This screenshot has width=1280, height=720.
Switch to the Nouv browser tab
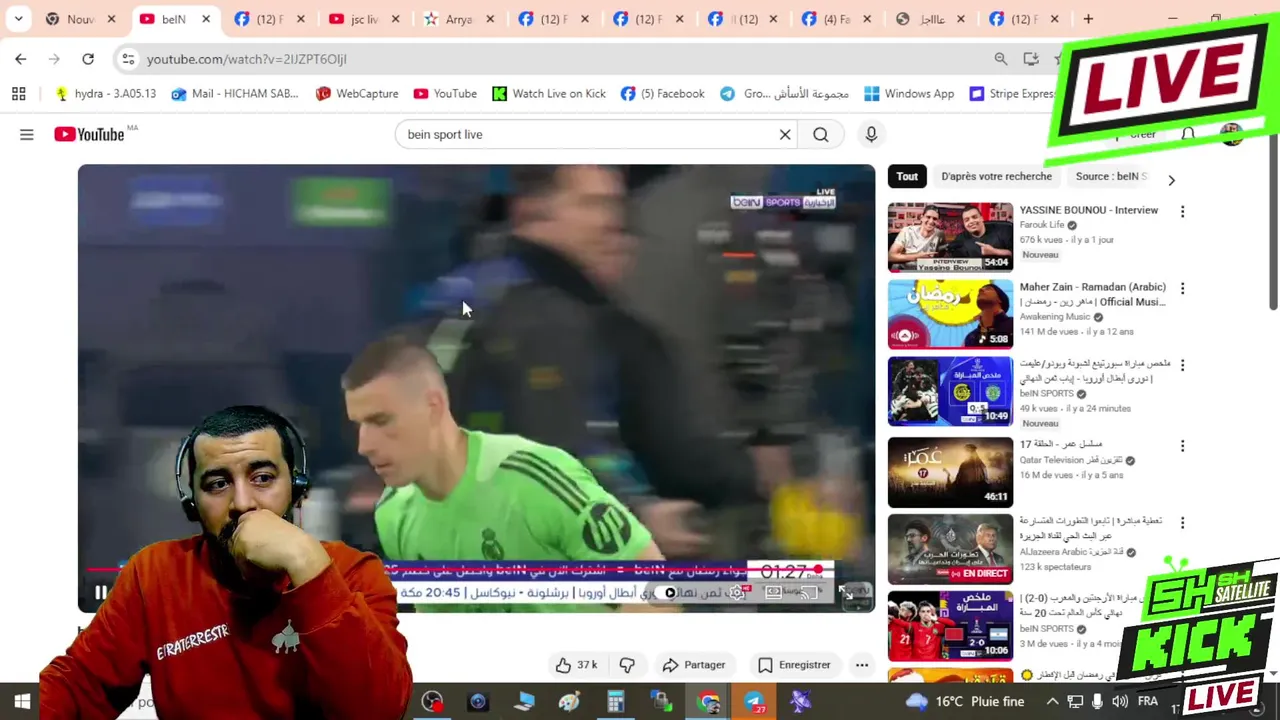click(80, 19)
